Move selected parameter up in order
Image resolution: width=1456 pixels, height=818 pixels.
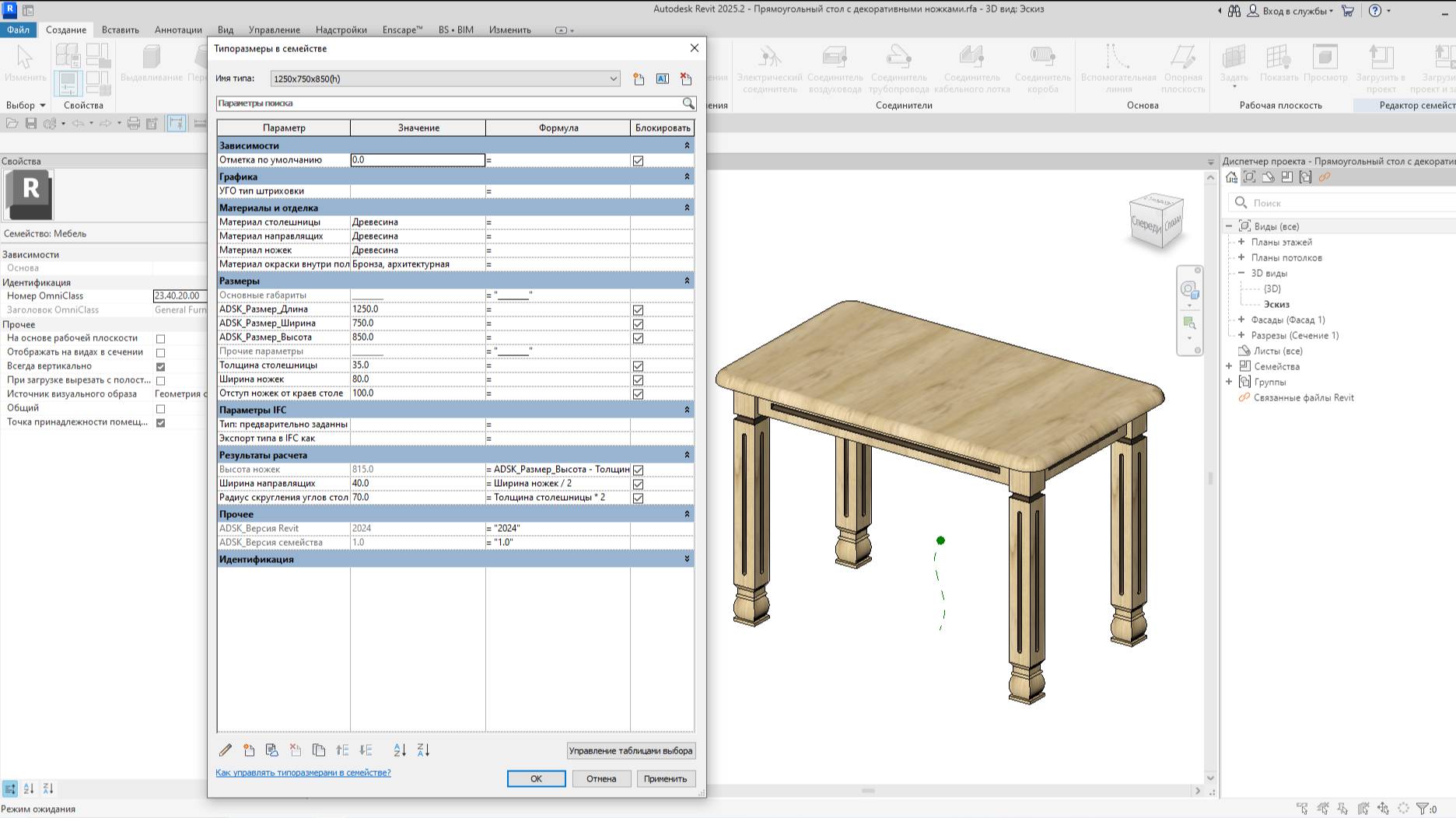341,750
